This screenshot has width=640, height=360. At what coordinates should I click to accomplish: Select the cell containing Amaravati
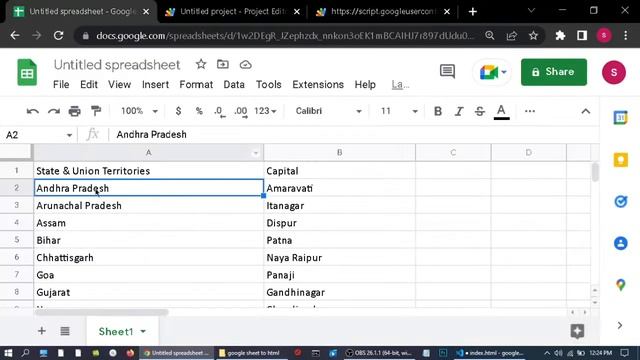coord(339,188)
